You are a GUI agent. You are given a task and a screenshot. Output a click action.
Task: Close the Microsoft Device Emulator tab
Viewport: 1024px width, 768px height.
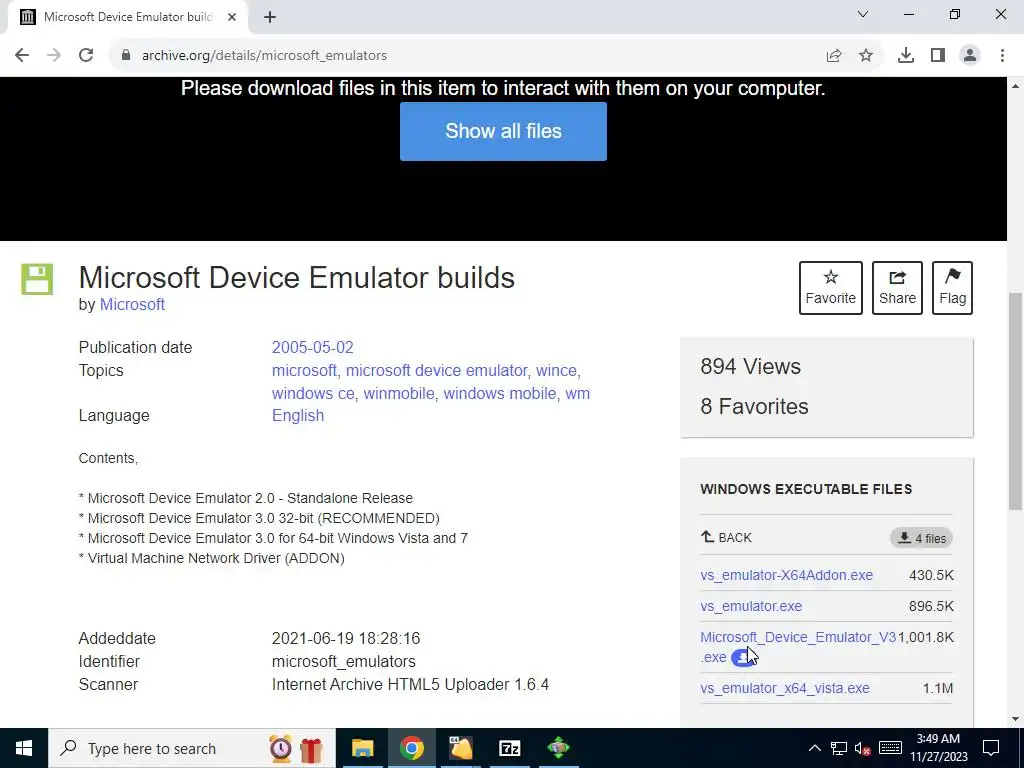(x=232, y=17)
